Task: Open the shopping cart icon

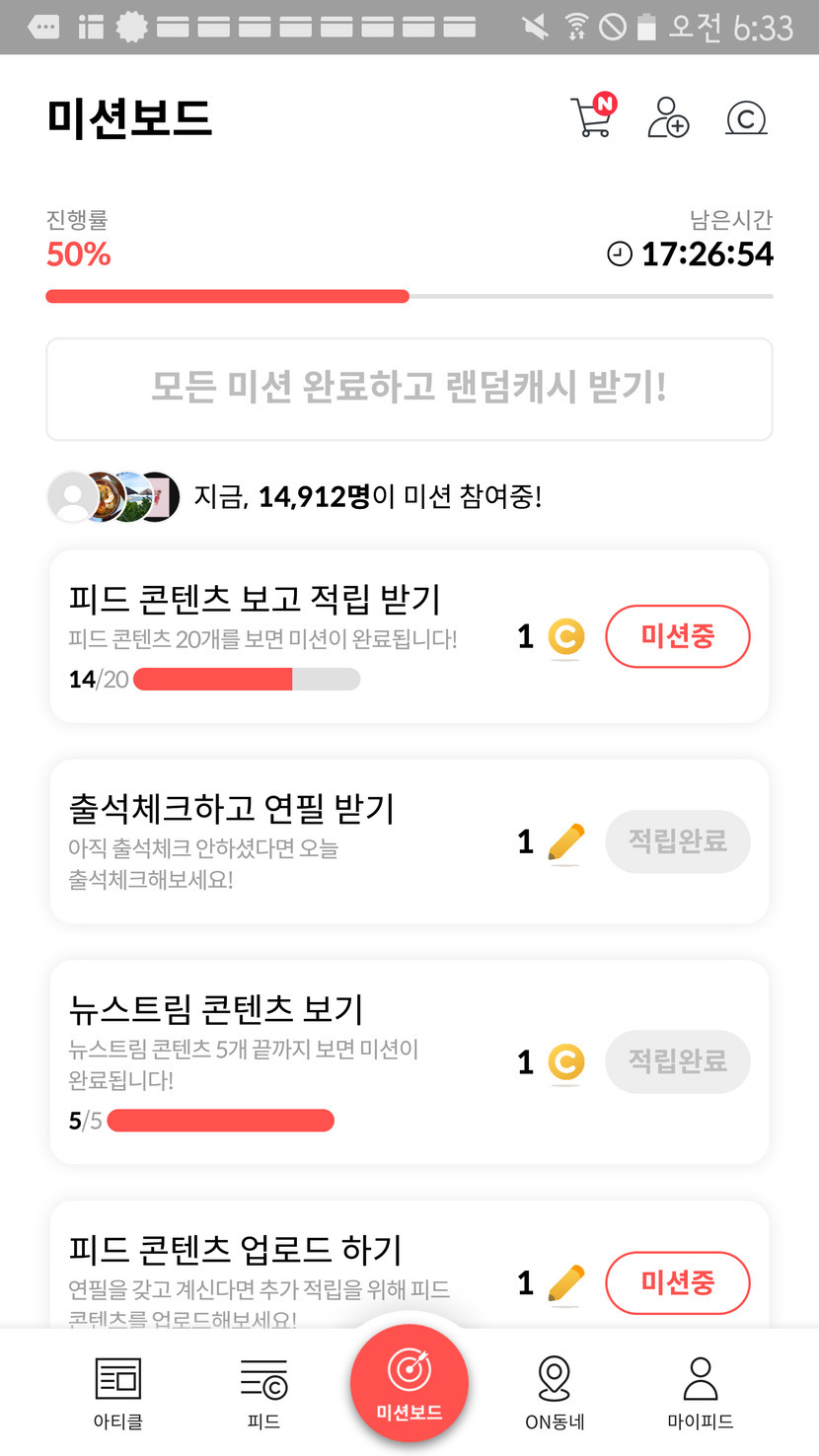Action: click(592, 117)
